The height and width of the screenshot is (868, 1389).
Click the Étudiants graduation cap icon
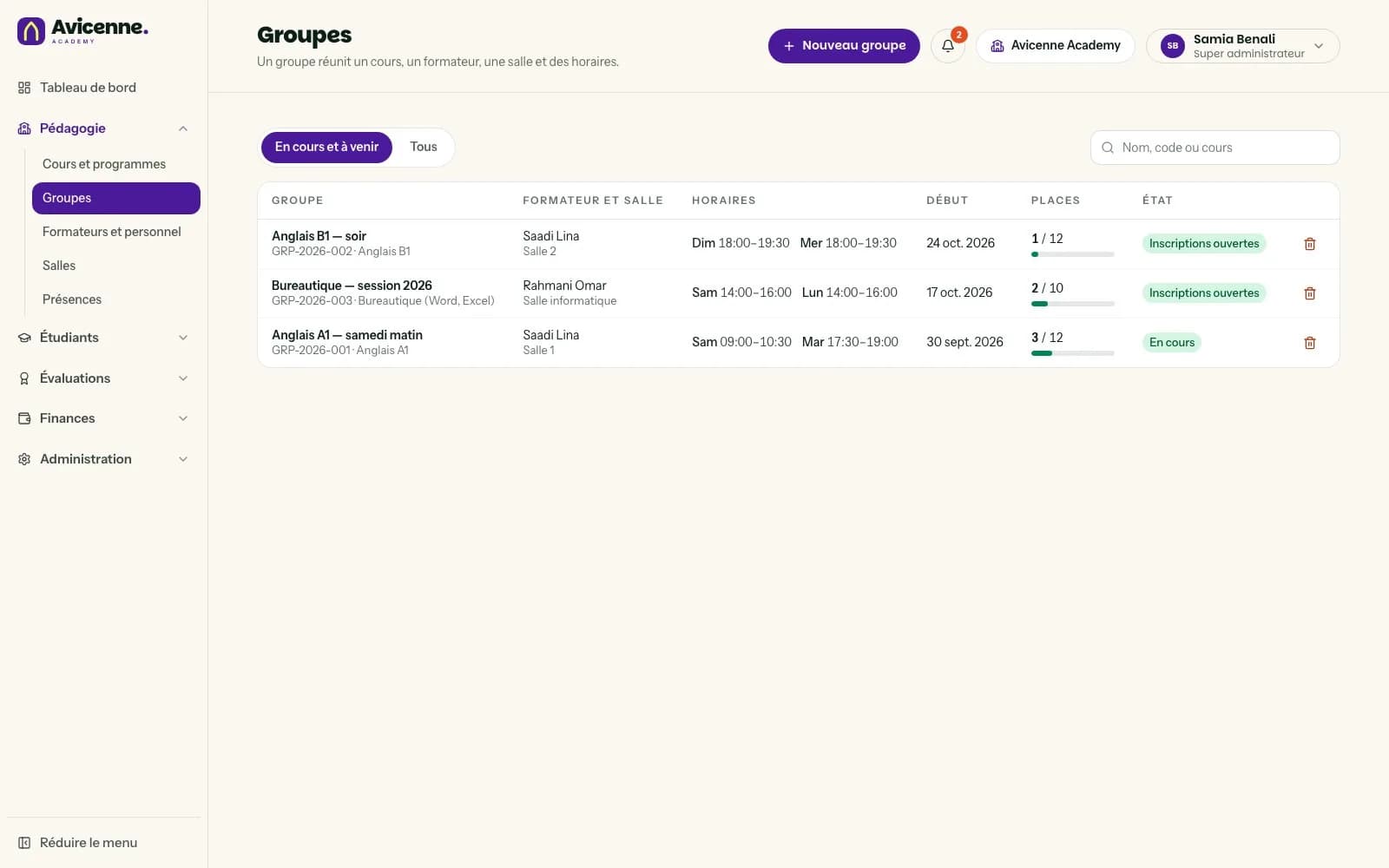(x=24, y=338)
